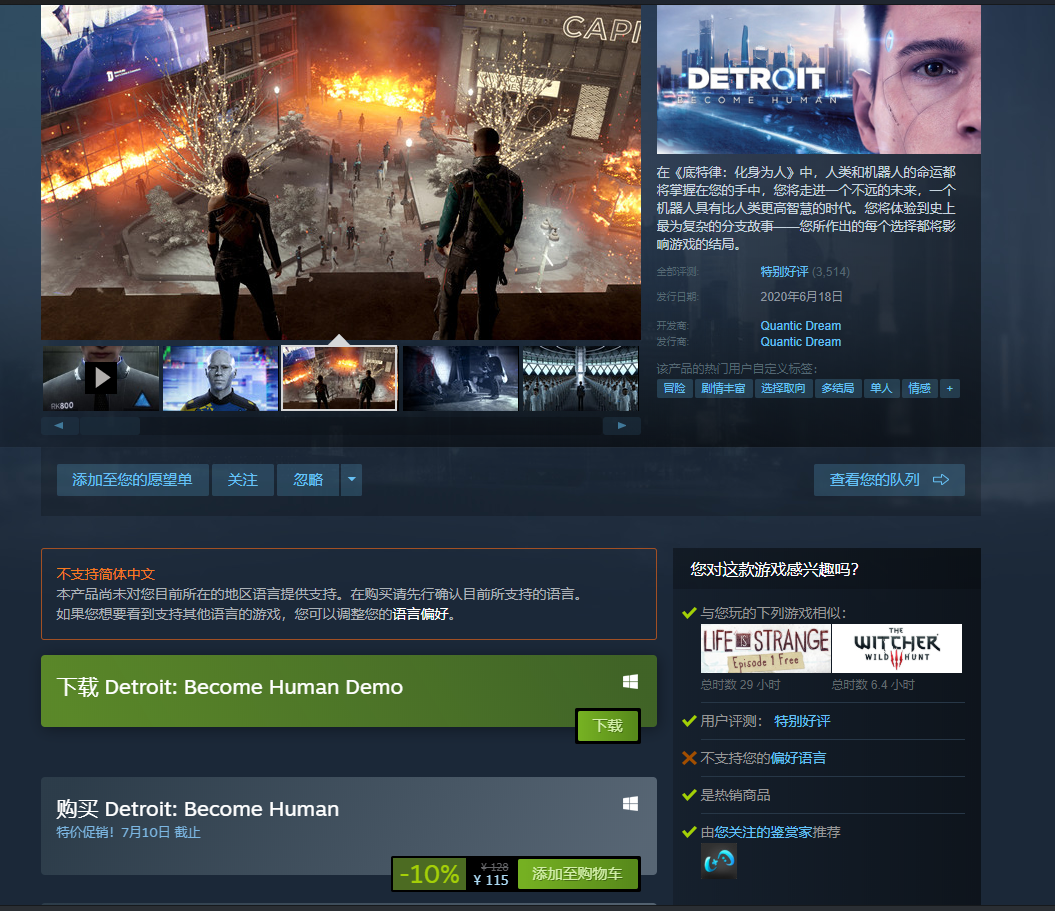
Task: Click 查看您的队列 button
Action: 889,480
